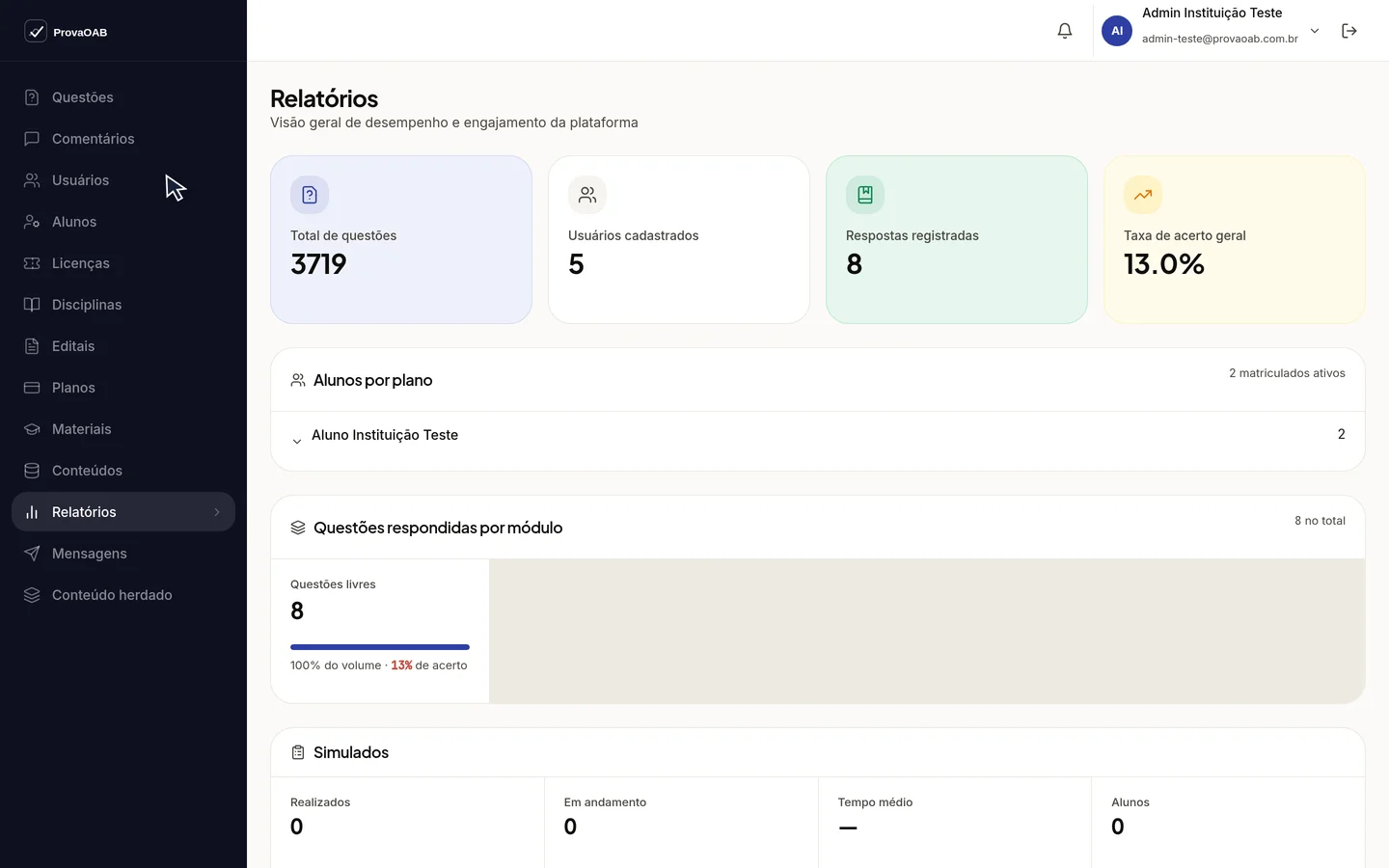Navigate to Usuários section
This screenshot has width=1389, height=868.
click(123, 180)
